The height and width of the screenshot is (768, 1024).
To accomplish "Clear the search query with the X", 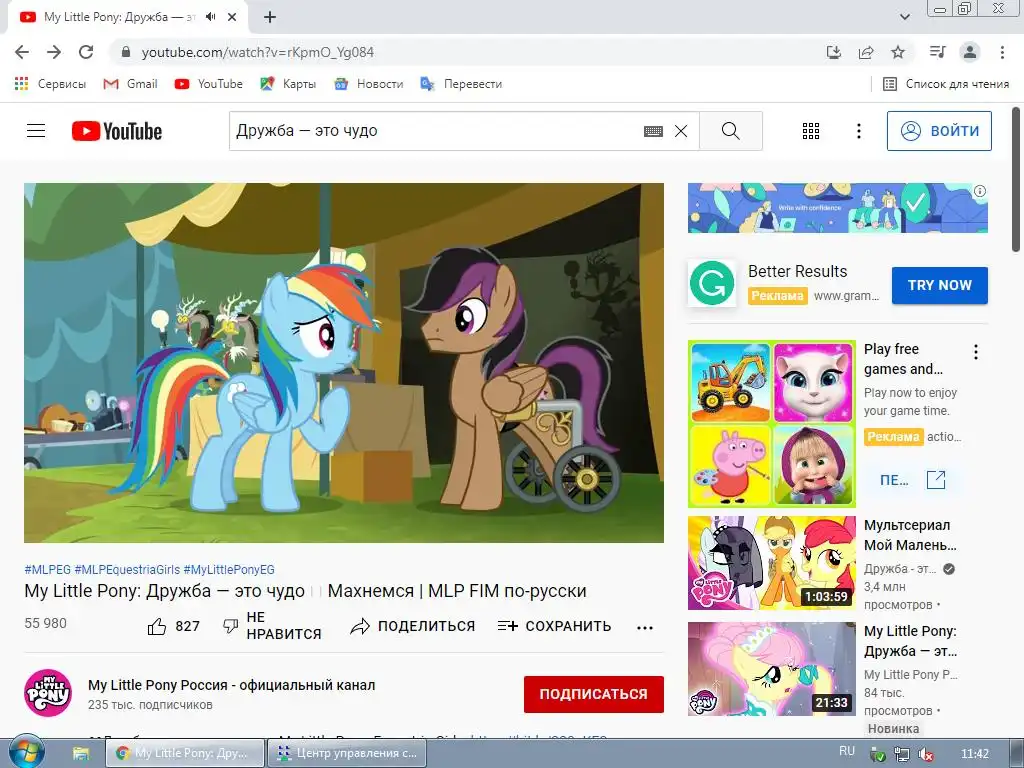I will (x=681, y=131).
